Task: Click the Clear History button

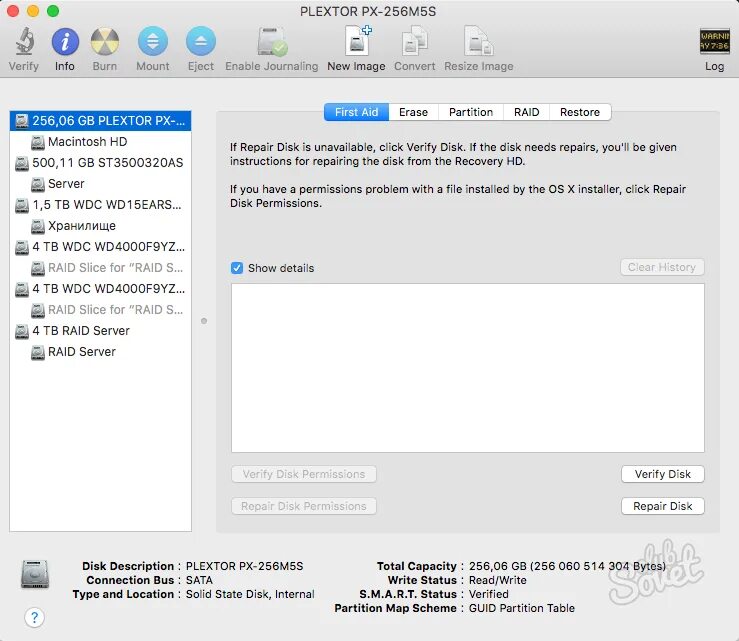Action: [662, 267]
